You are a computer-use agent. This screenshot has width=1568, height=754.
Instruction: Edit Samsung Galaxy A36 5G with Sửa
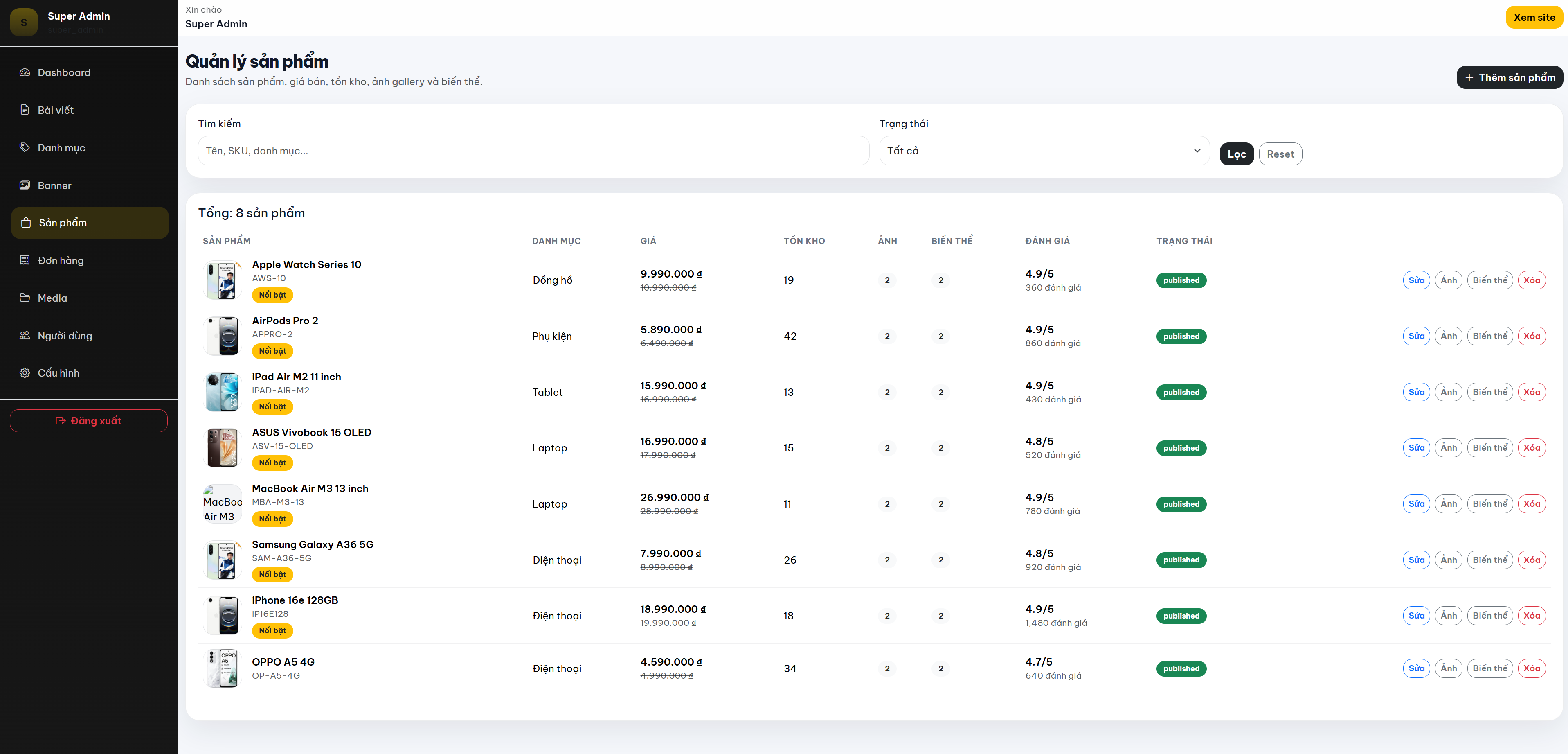click(x=1416, y=560)
